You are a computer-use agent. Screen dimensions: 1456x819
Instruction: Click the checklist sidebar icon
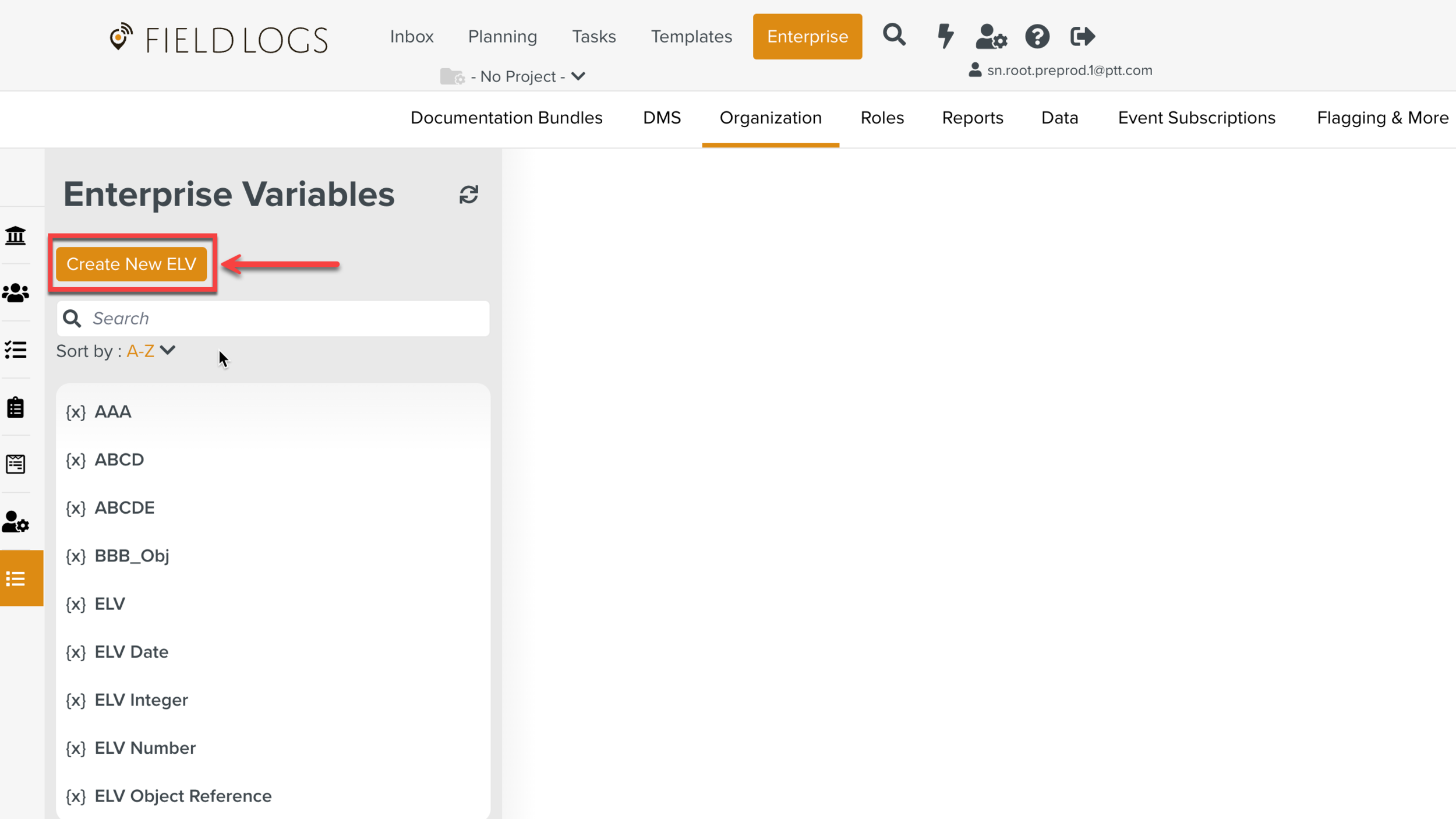click(16, 350)
